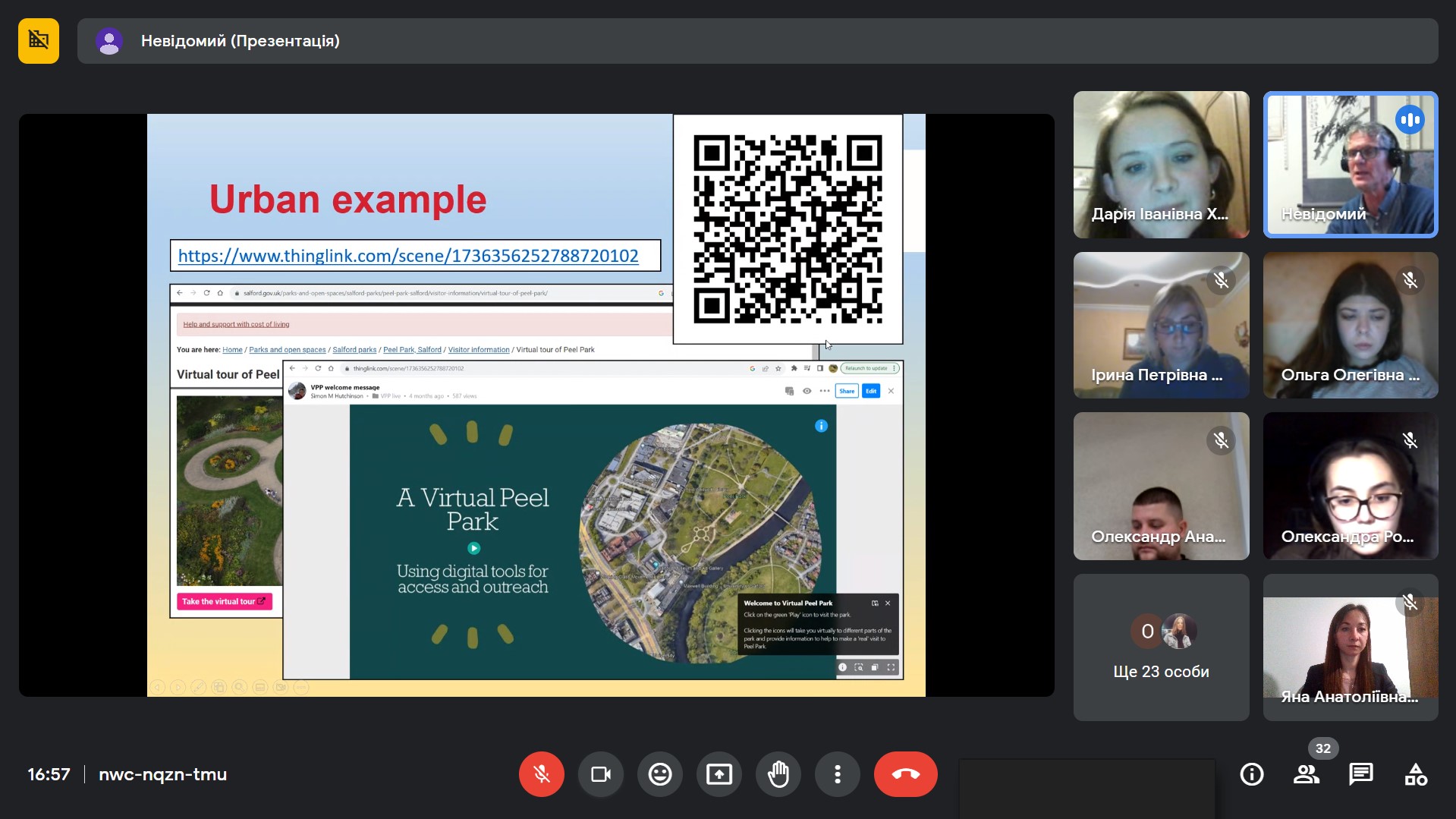Open the emoji reactions button
This screenshot has width=1456, height=819.
[x=660, y=774]
